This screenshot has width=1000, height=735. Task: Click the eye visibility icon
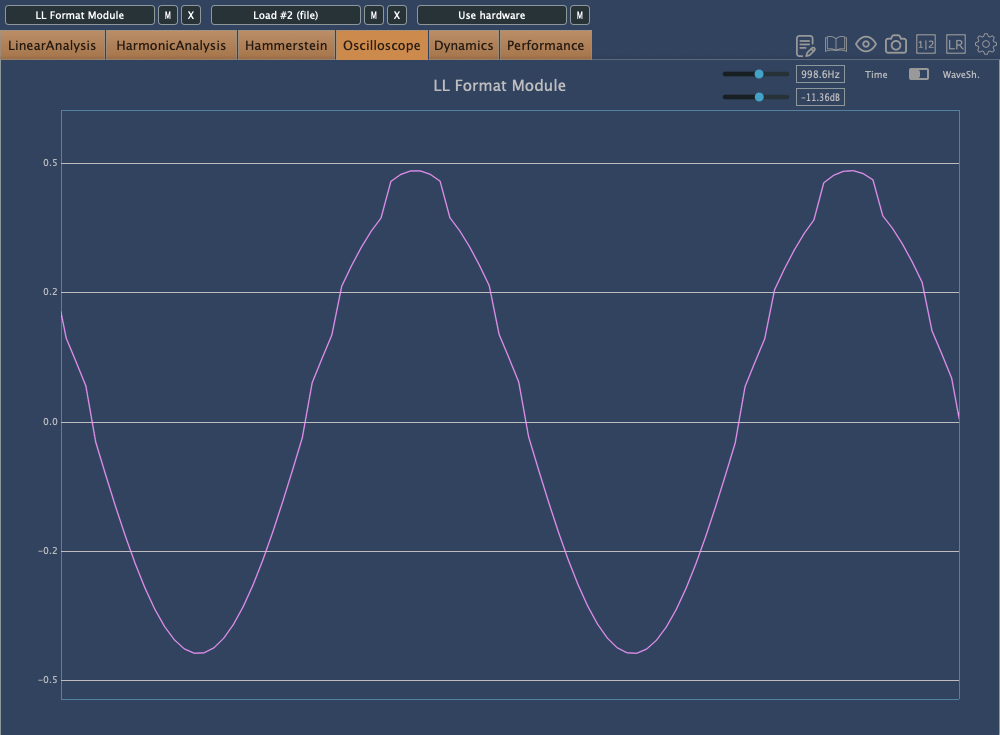click(x=866, y=45)
